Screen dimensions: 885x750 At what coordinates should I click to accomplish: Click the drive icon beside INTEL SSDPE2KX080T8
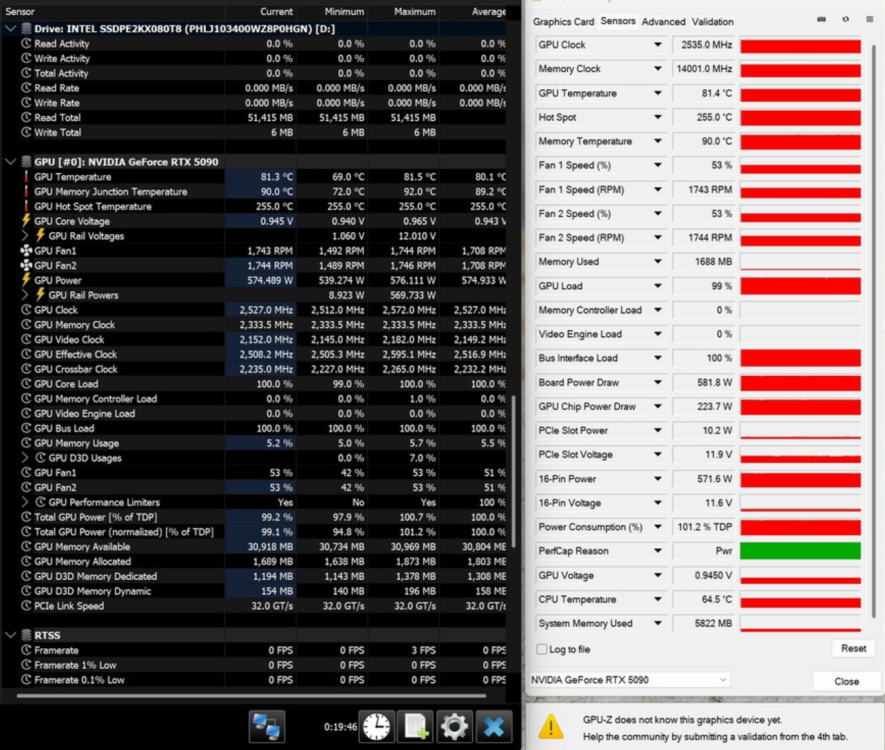[26, 28]
